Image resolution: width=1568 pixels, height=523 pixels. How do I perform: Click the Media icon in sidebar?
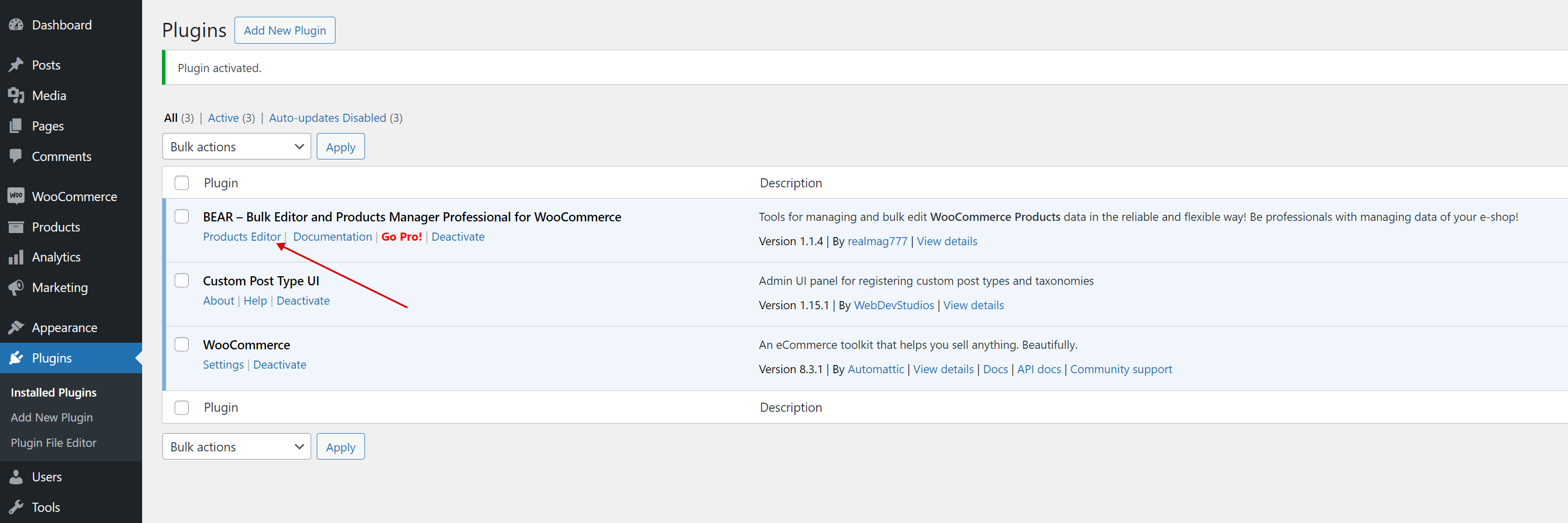[x=16, y=95]
